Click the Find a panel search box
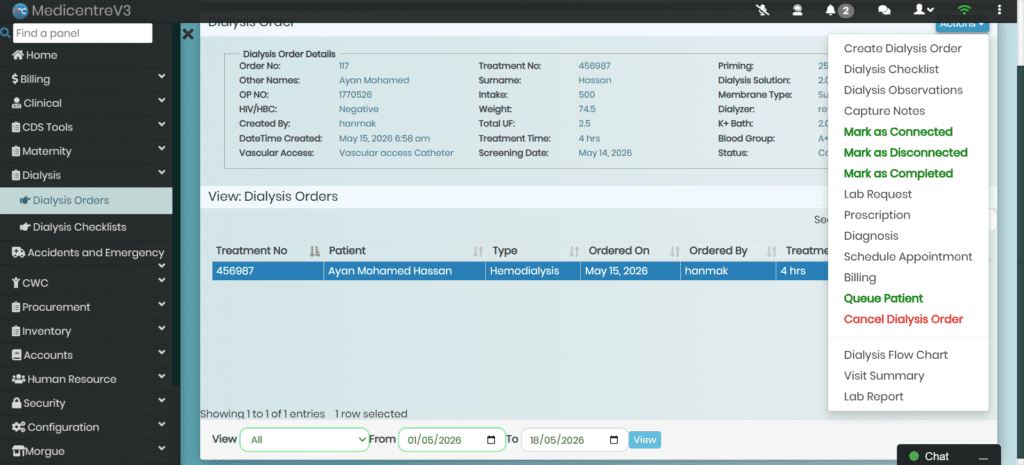 point(83,33)
